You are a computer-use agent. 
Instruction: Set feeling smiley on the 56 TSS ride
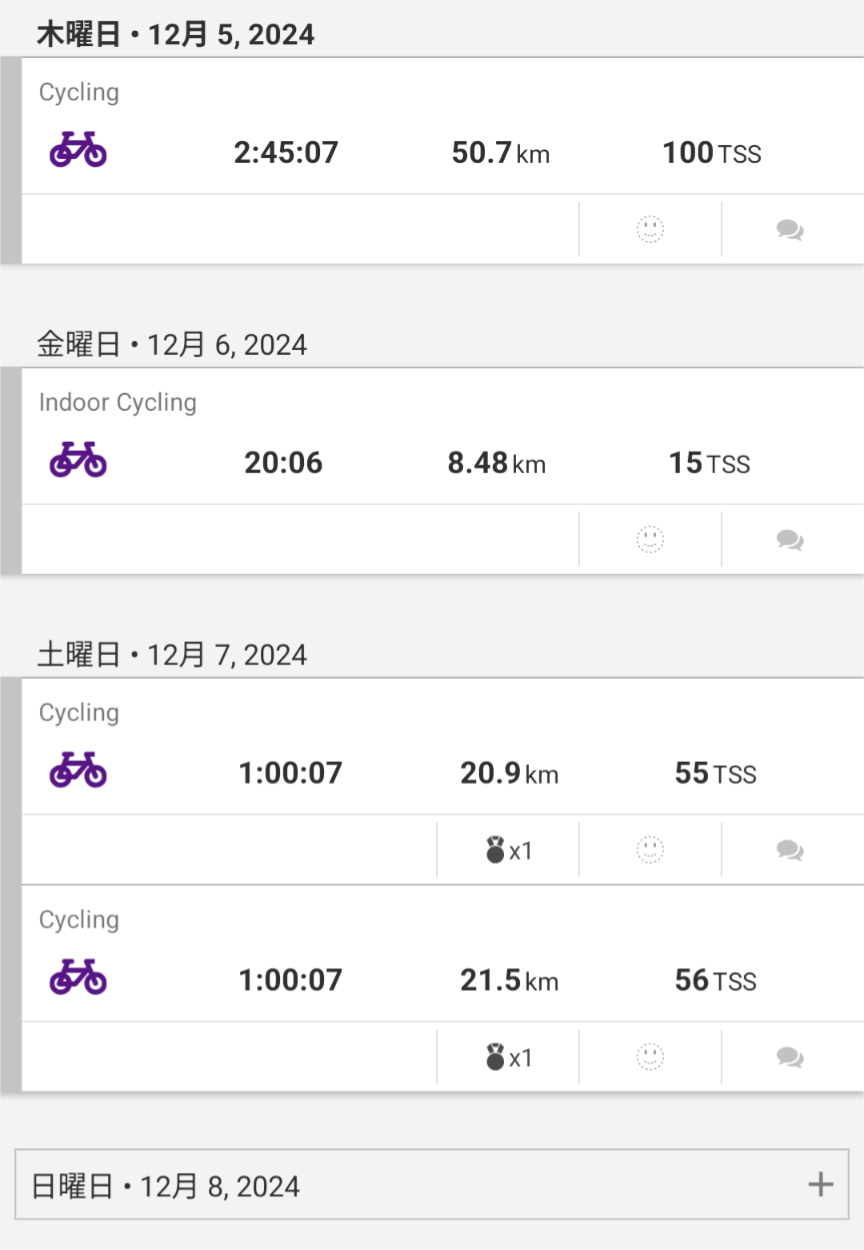650,1056
